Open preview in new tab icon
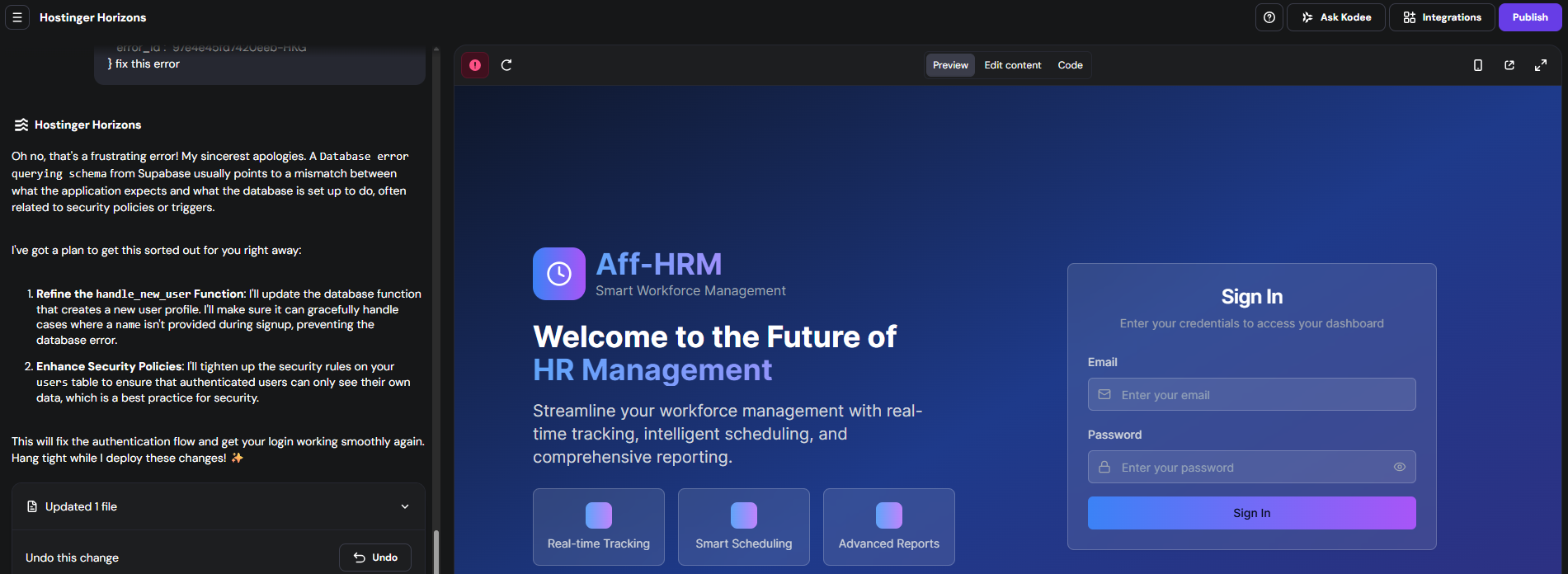The width and height of the screenshot is (1568, 574). [1509, 65]
